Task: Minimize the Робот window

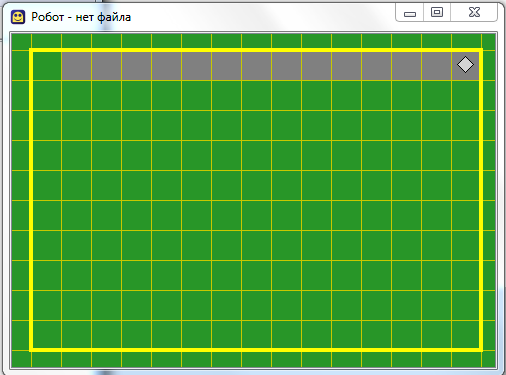Action: pyautogui.click(x=410, y=13)
